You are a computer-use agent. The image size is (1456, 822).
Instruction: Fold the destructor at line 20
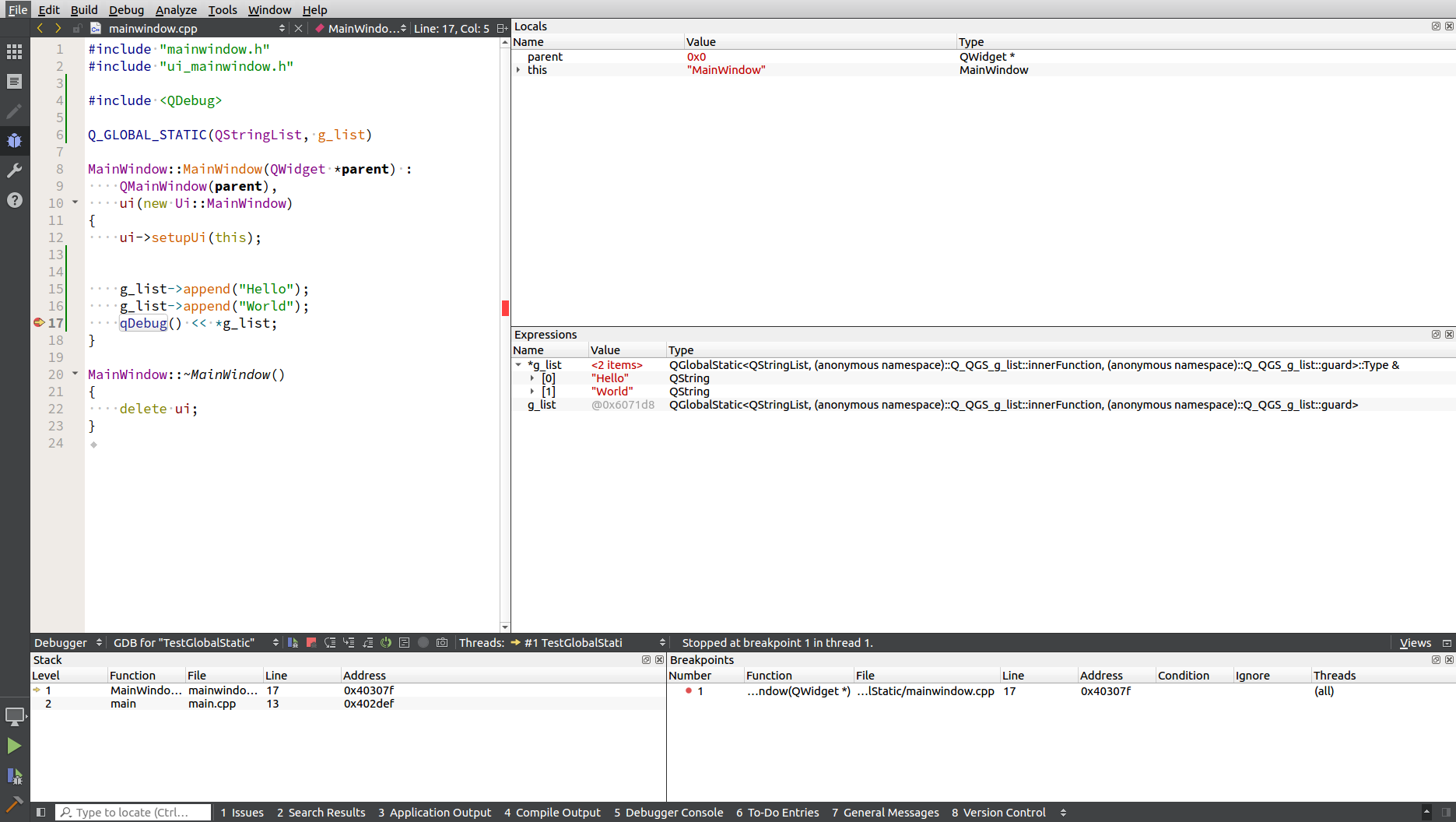(x=75, y=374)
